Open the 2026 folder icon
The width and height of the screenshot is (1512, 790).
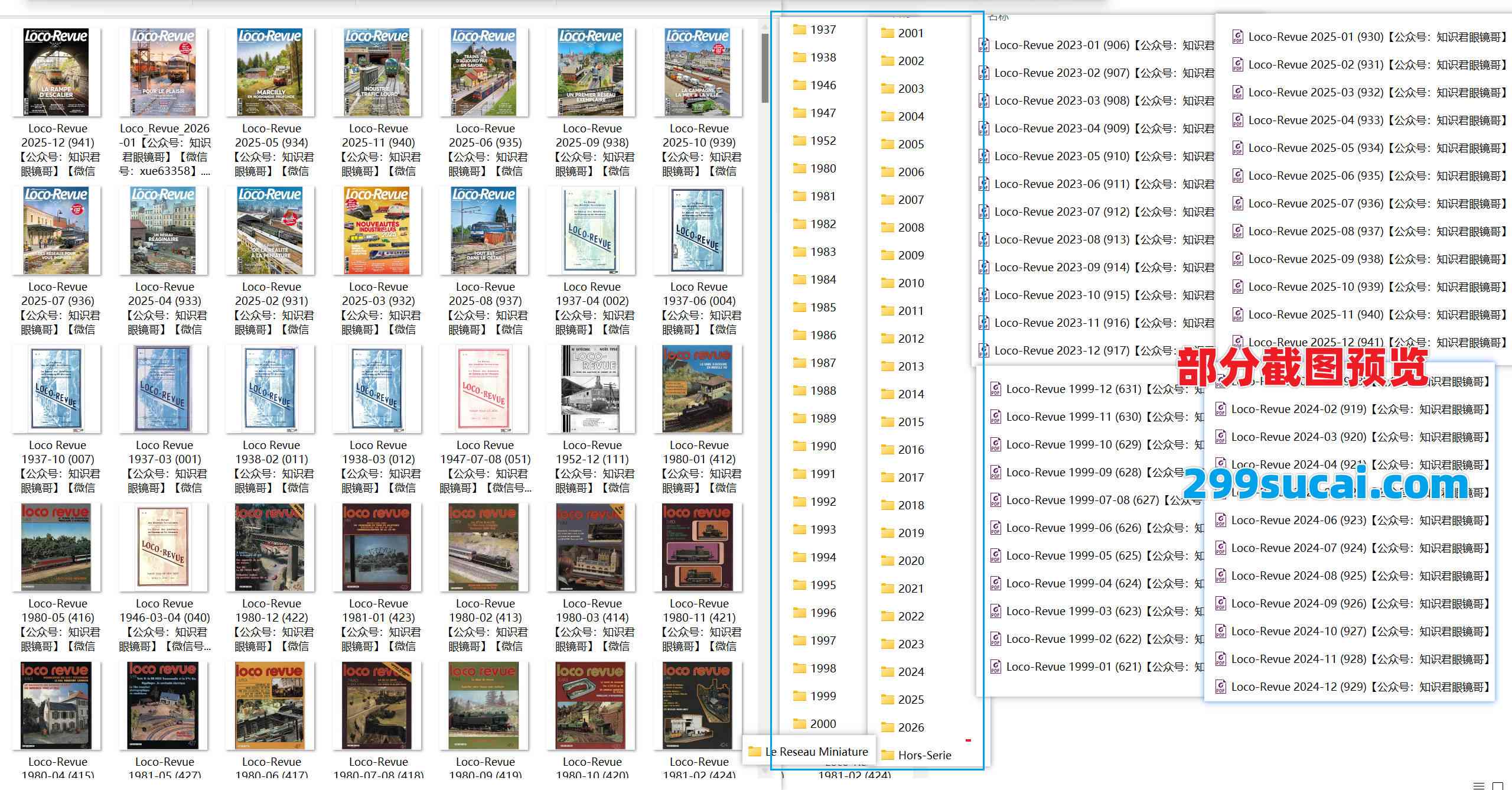point(887,727)
